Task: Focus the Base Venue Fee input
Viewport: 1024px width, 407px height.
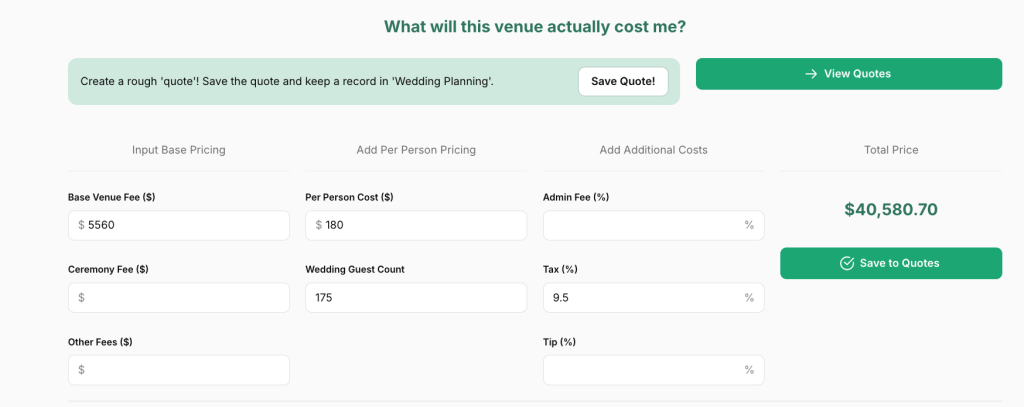Action: click(185, 226)
